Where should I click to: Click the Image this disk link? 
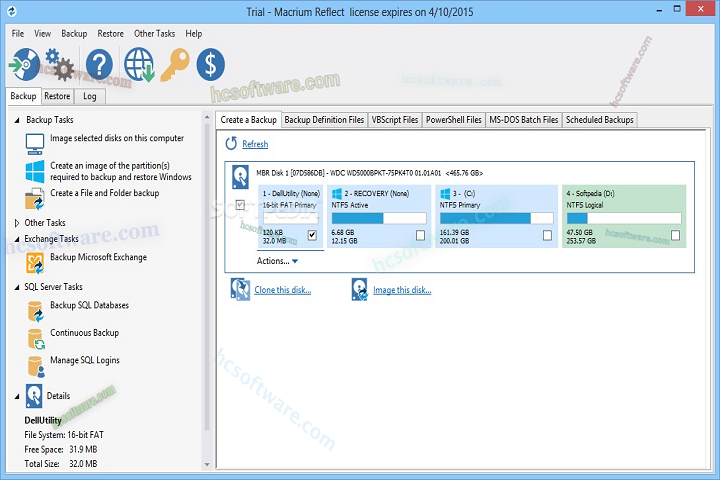(402, 290)
